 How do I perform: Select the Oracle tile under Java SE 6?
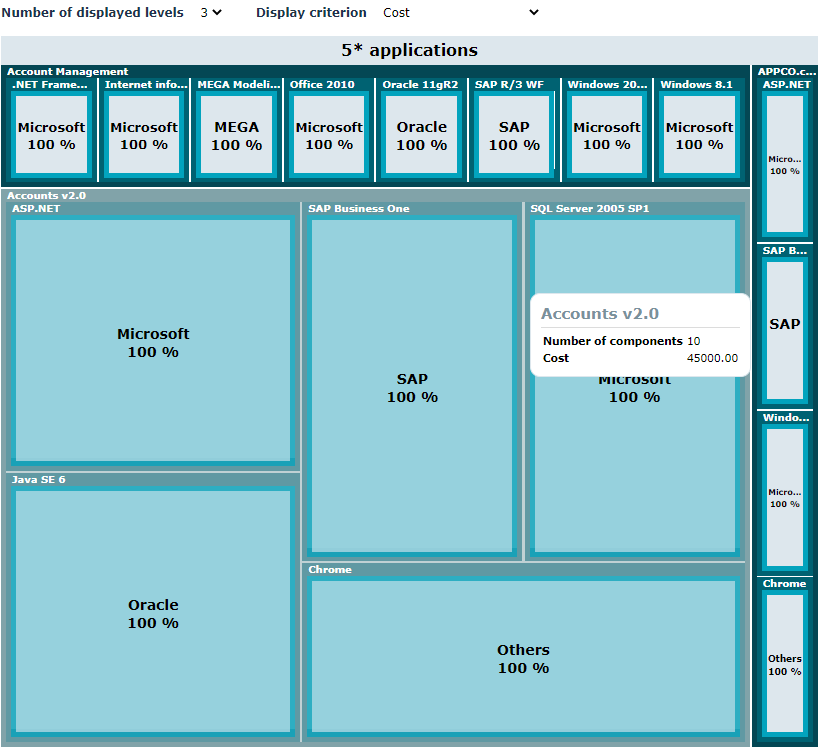click(153, 613)
